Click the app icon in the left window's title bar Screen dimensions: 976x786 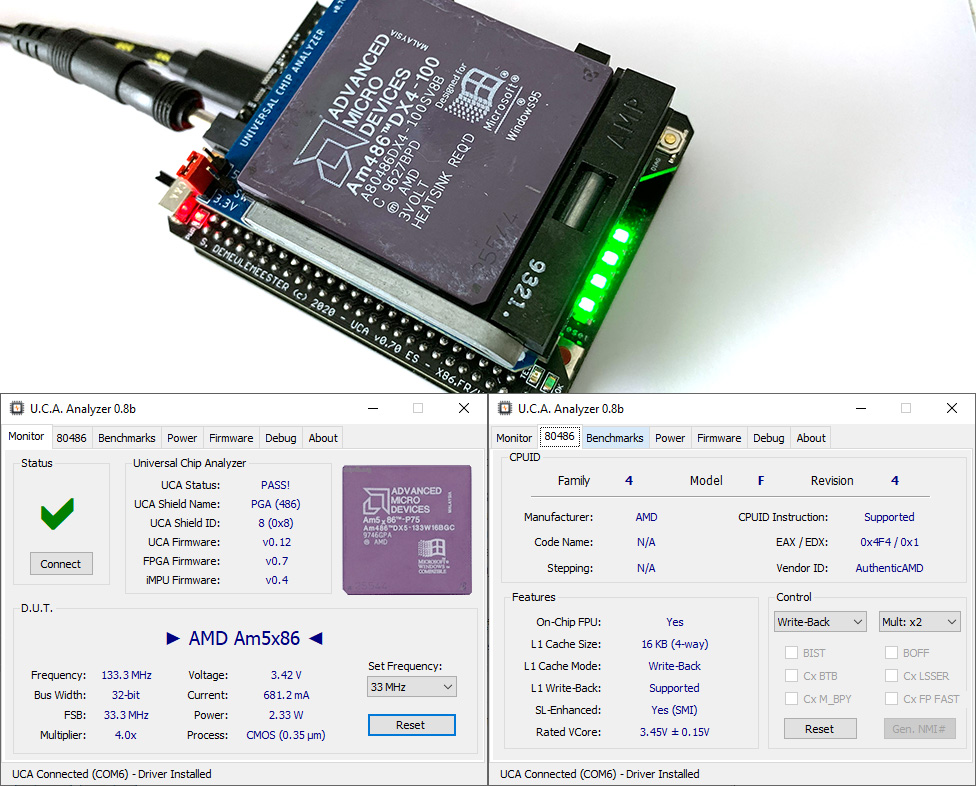pos(17,408)
